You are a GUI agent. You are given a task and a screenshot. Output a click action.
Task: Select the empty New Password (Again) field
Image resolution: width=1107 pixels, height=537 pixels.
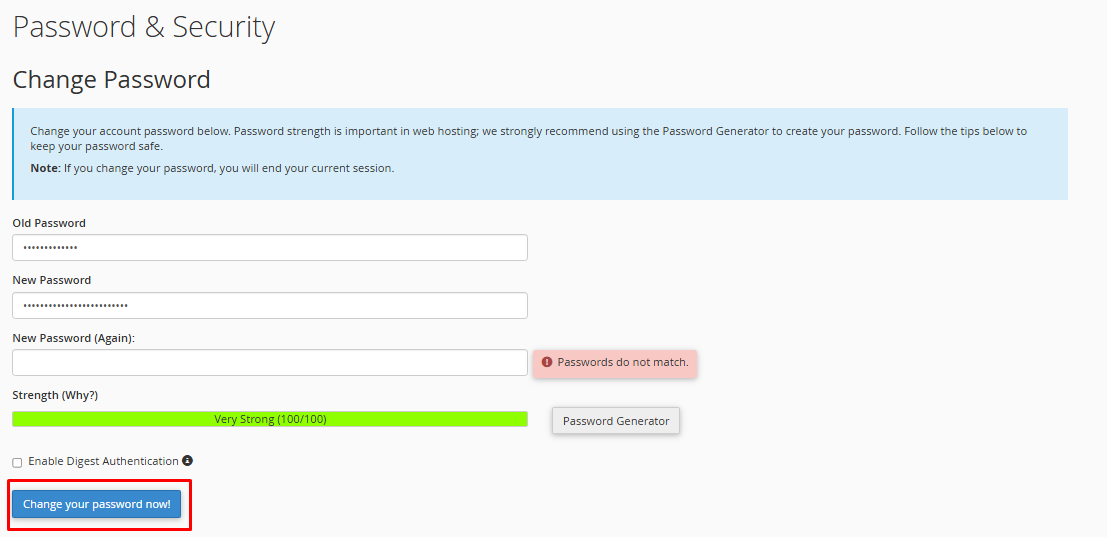pyautogui.click(x=270, y=363)
